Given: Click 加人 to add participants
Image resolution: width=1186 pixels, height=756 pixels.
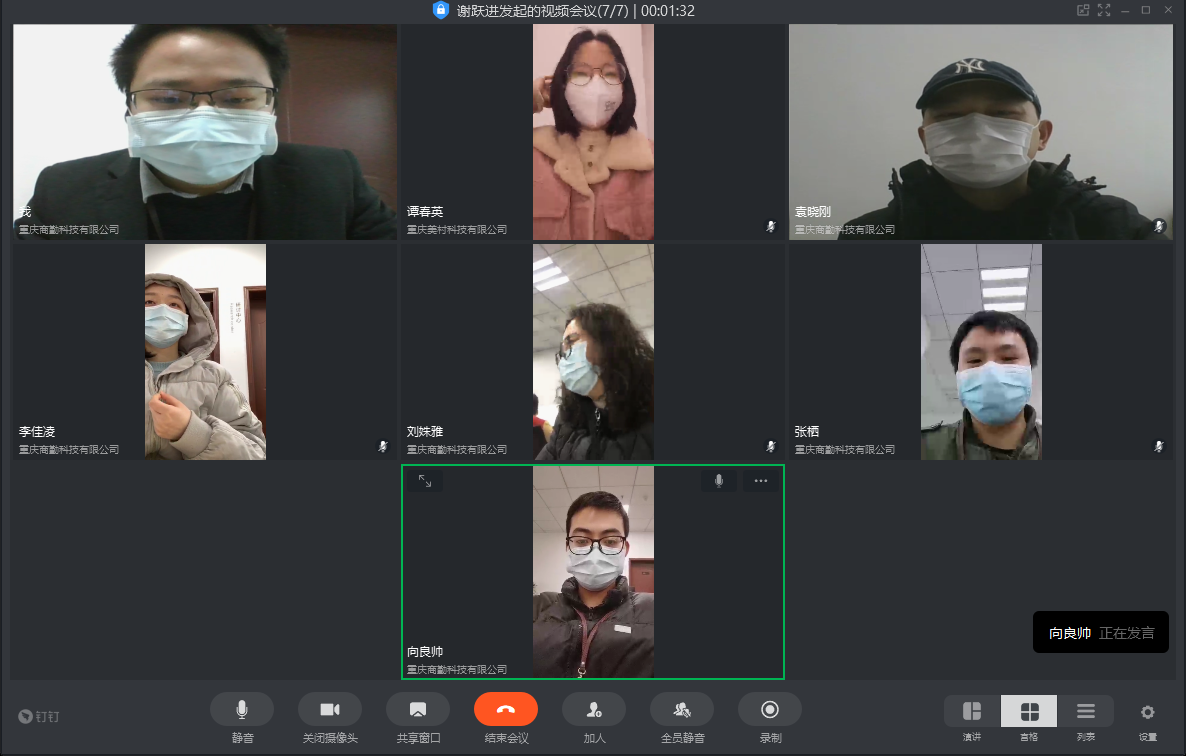Looking at the screenshot, I should tap(593, 709).
